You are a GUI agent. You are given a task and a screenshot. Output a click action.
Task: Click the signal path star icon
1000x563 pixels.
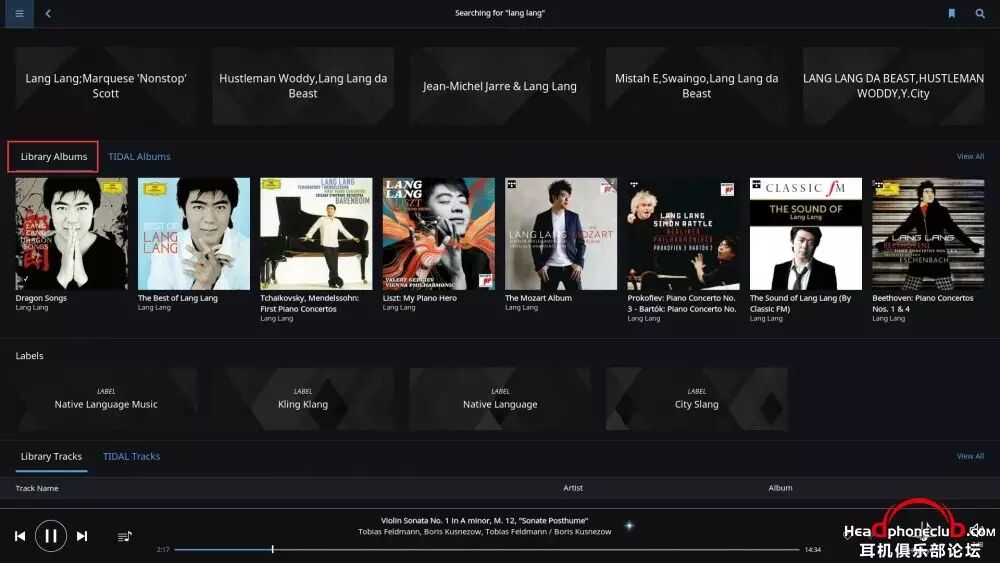point(629,525)
